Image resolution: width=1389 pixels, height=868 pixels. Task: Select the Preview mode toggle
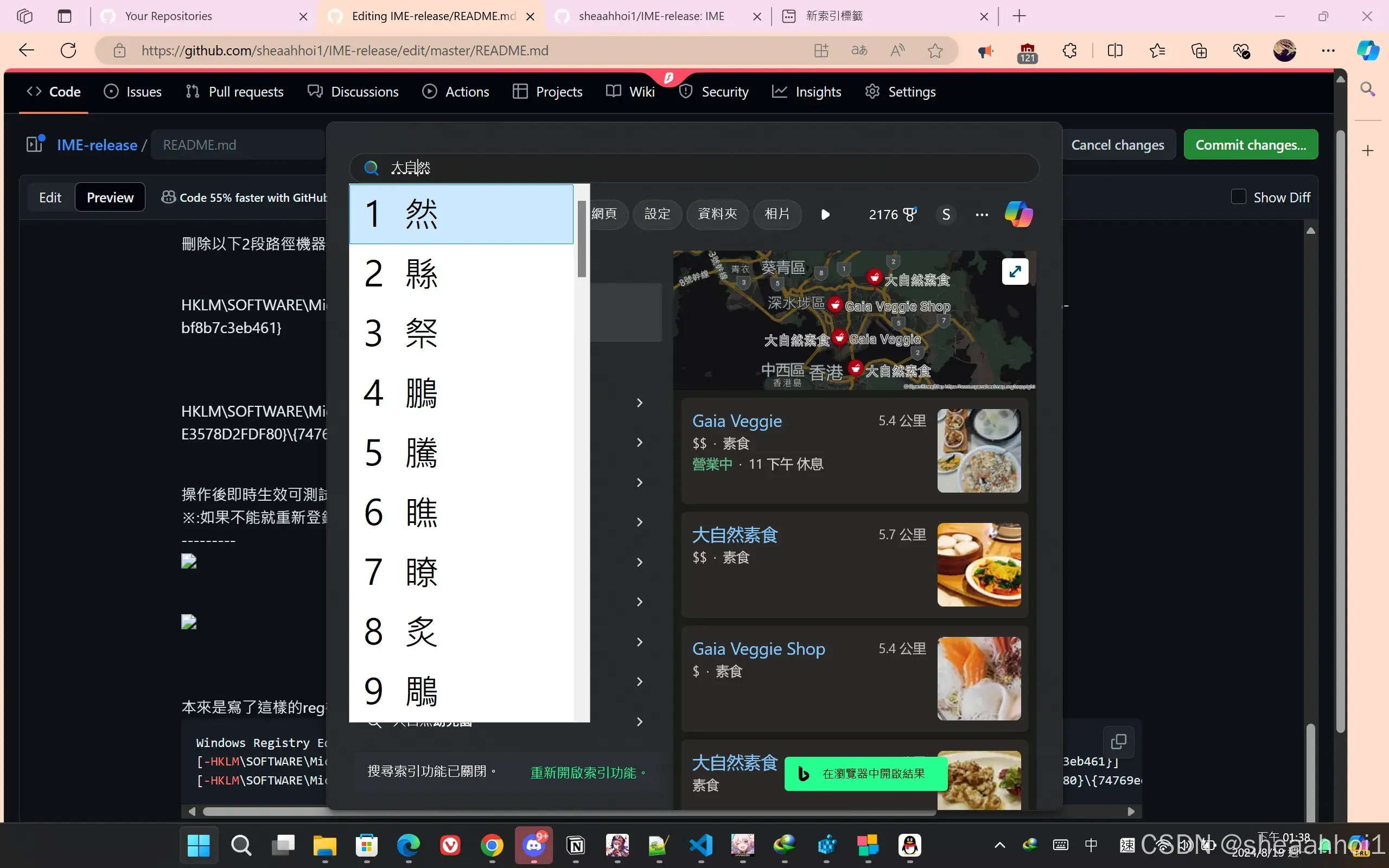(x=110, y=197)
